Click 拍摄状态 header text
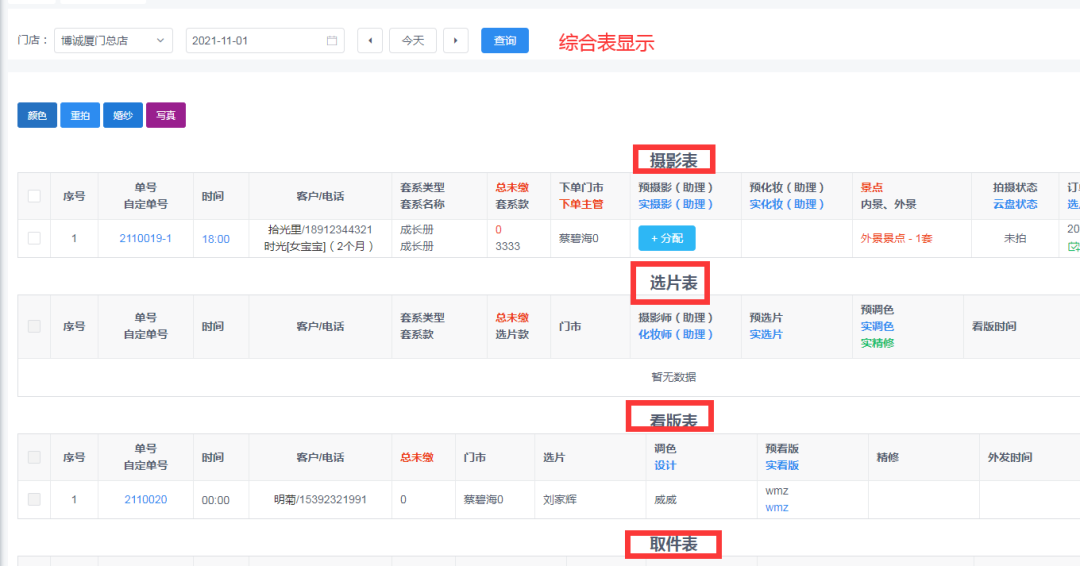The height and width of the screenshot is (566, 1080). pos(1015,187)
